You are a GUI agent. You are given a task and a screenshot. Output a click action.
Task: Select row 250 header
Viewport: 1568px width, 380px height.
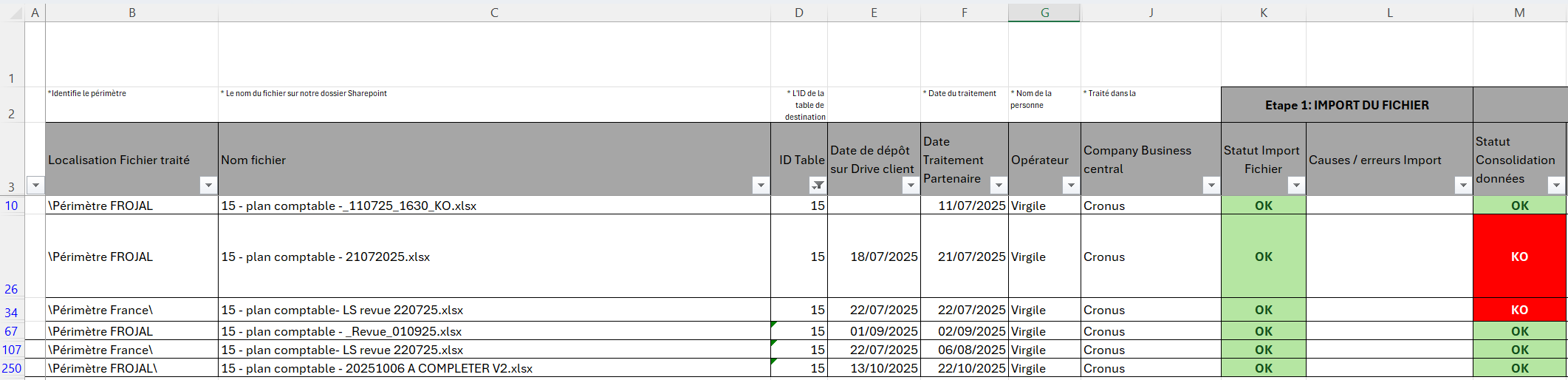pyautogui.click(x=12, y=368)
